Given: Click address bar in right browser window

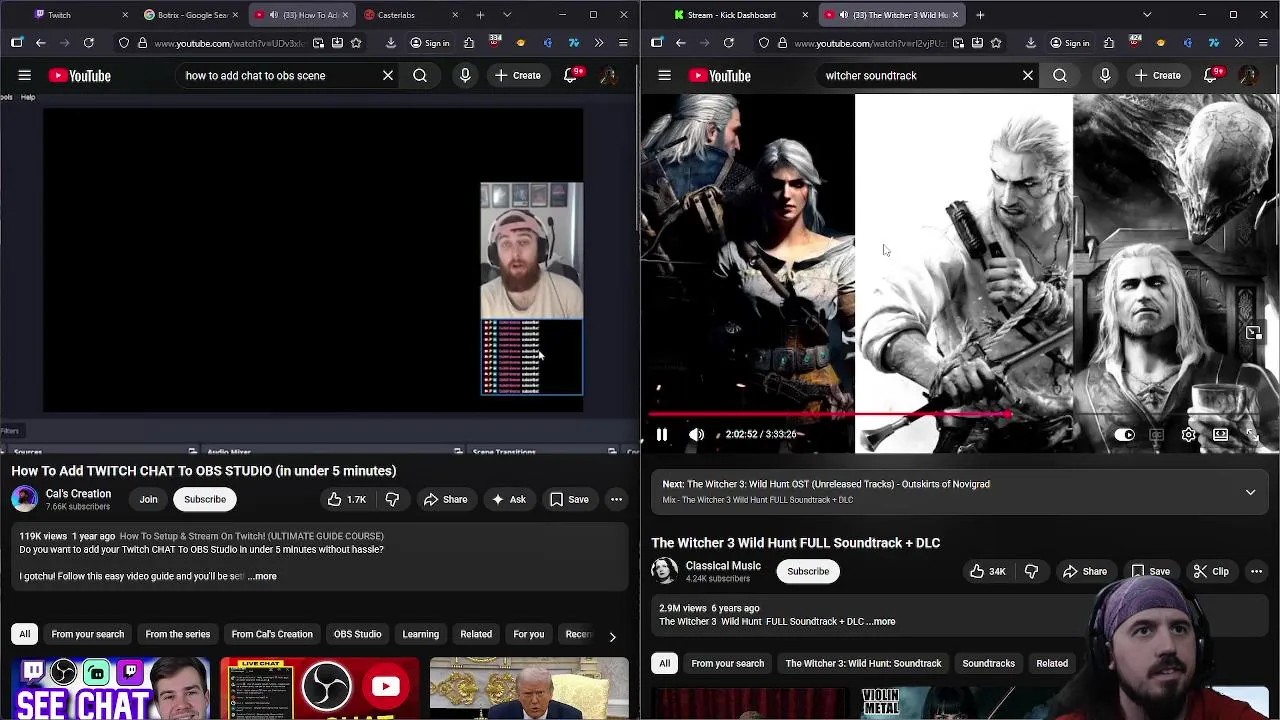Looking at the screenshot, I should (x=870, y=43).
